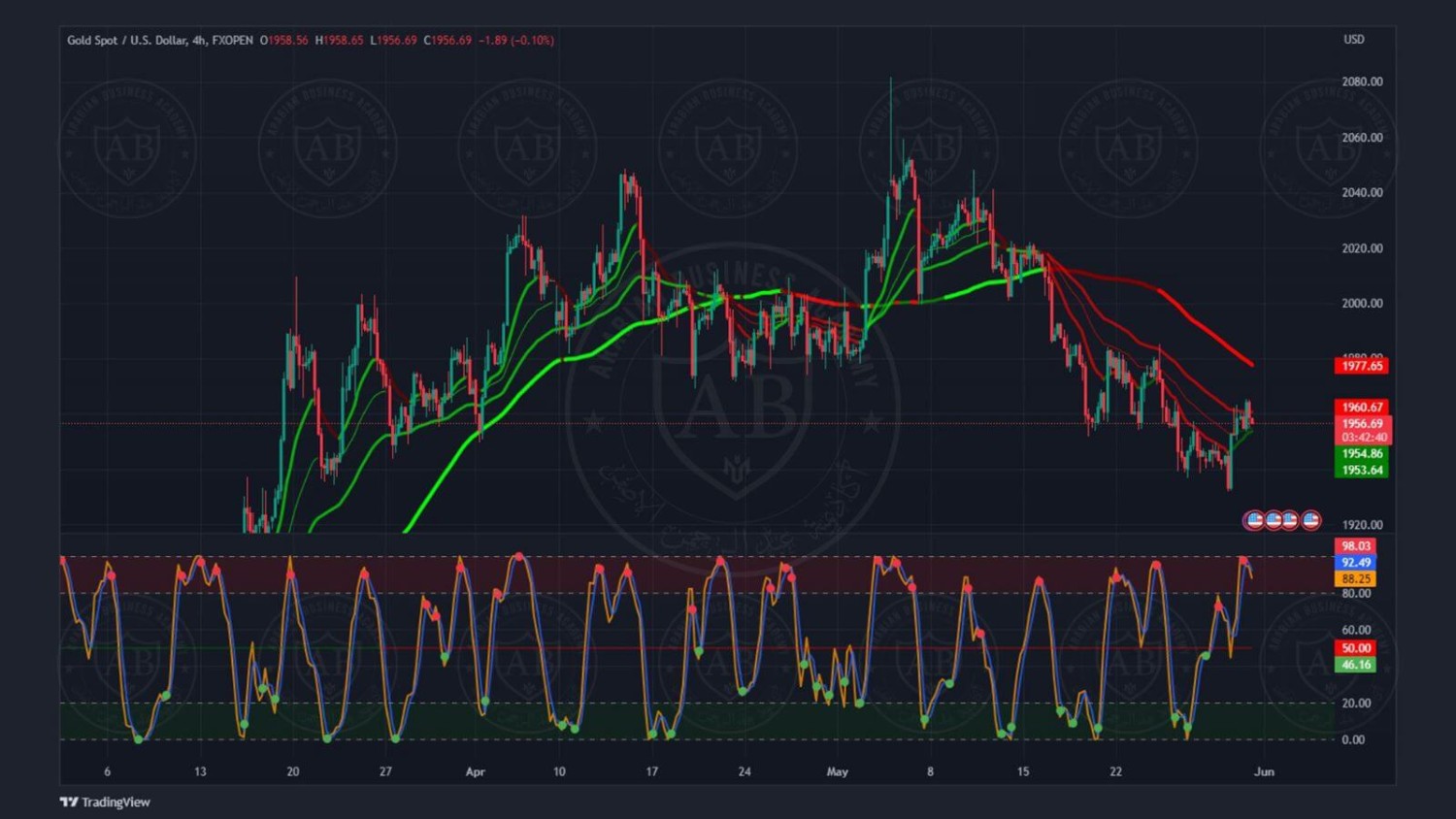Open the first US flag economic event icon
Viewport: 1456px width, 819px height.
point(1254,520)
